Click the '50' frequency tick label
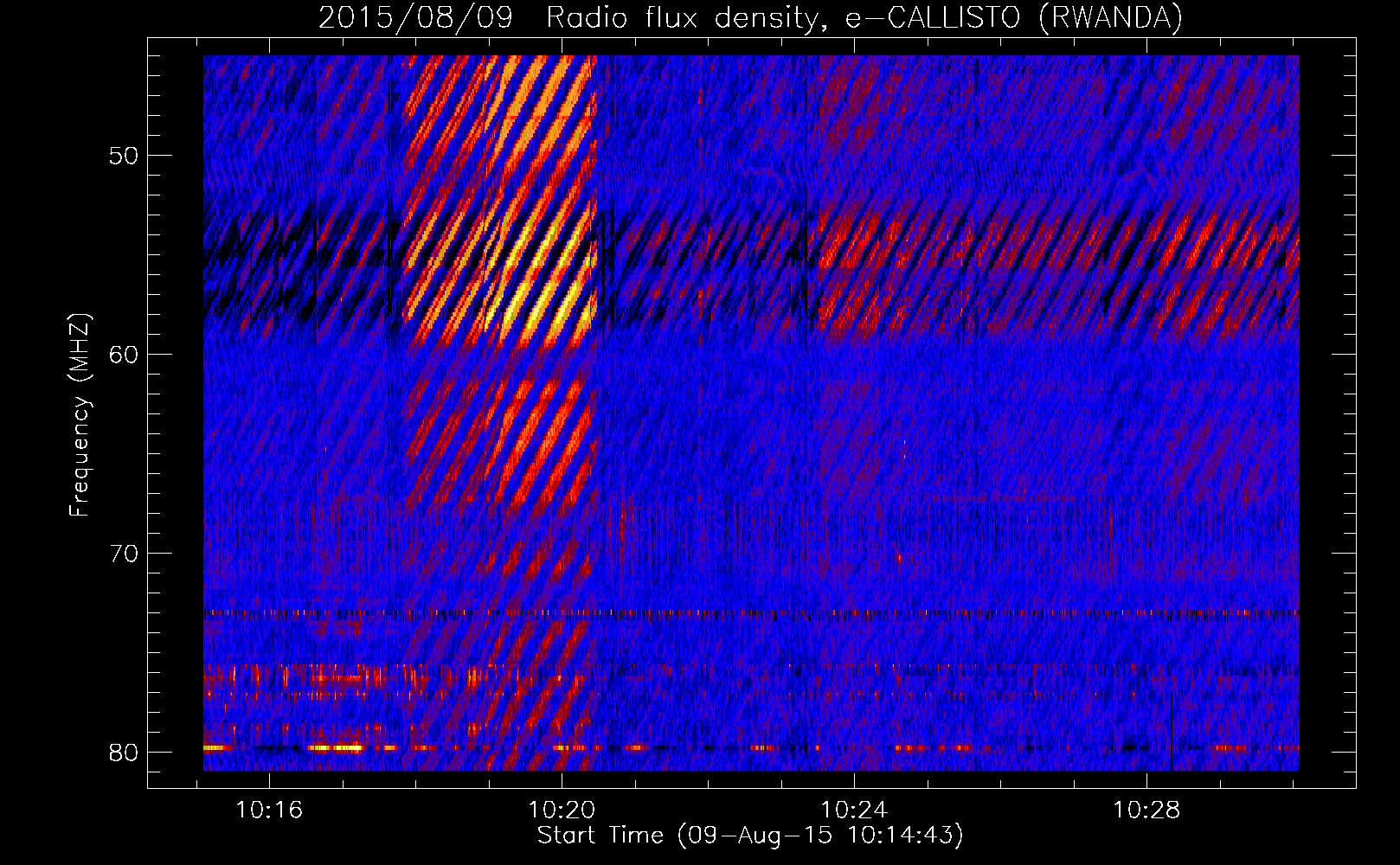1400x865 pixels. [x=125, y=156]
